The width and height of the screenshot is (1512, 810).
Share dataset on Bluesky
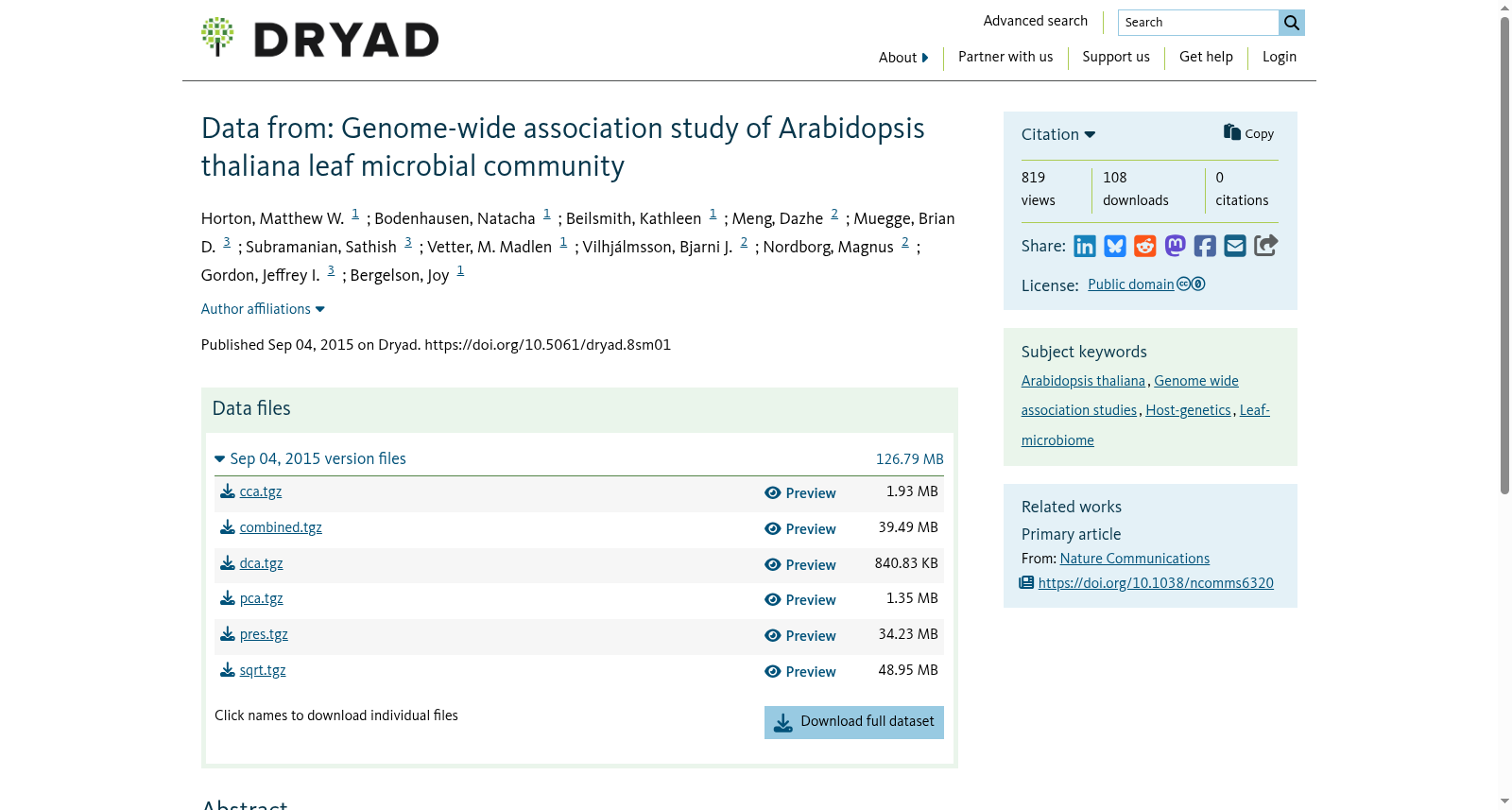pos(1115,247)
